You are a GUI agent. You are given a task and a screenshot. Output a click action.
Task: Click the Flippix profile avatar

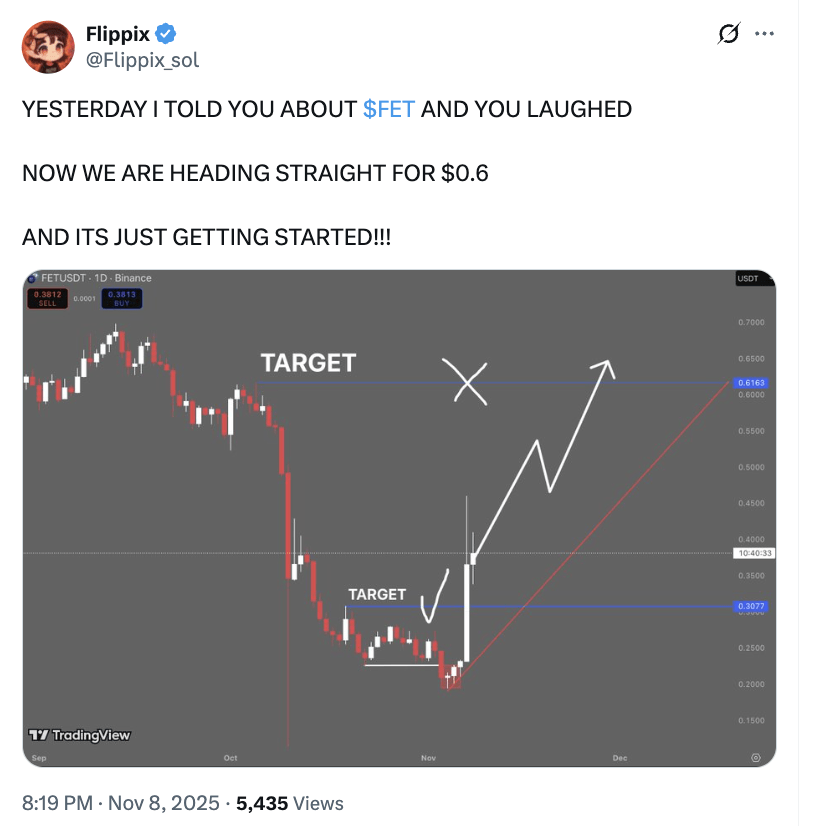tap(47, 46)
